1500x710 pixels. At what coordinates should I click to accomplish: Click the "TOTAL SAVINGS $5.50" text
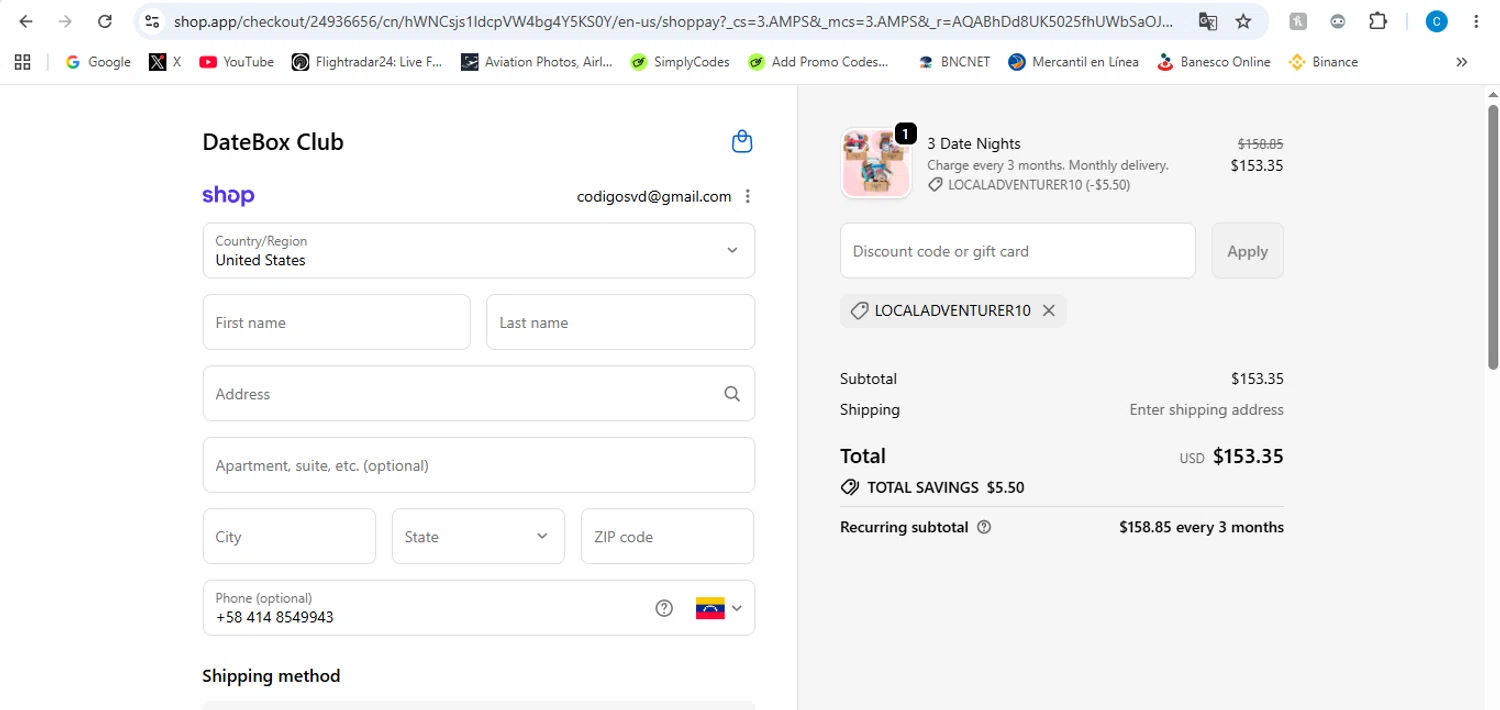point(945,488)
